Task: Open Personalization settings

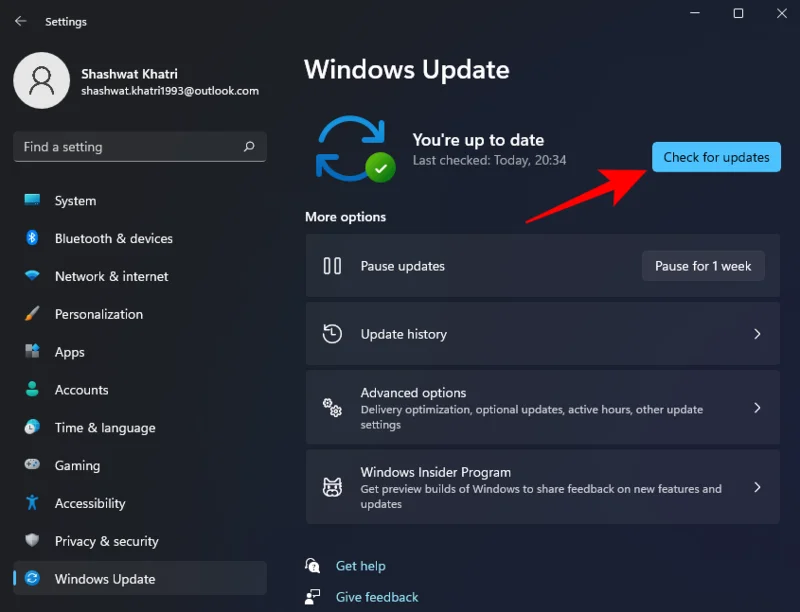Action: click(x=98, y=314)
